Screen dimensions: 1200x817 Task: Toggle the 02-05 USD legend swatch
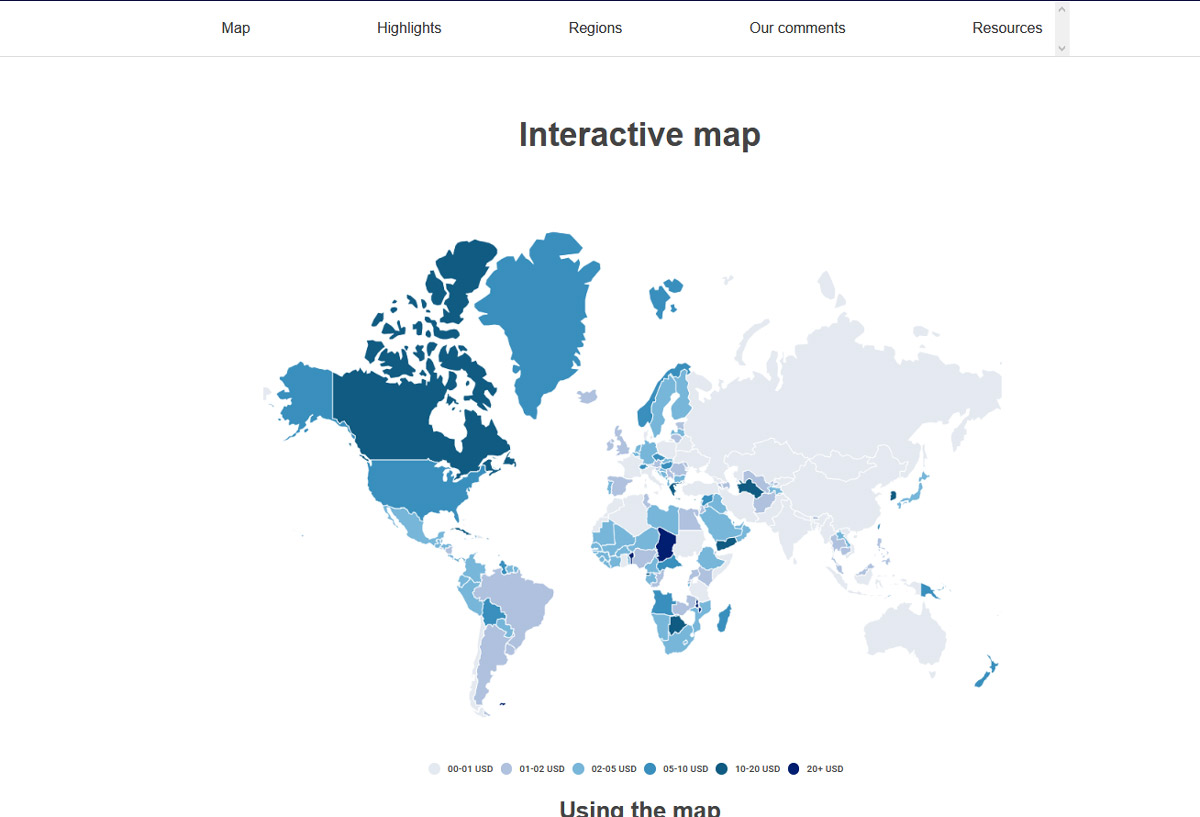(x=579, y=769)
